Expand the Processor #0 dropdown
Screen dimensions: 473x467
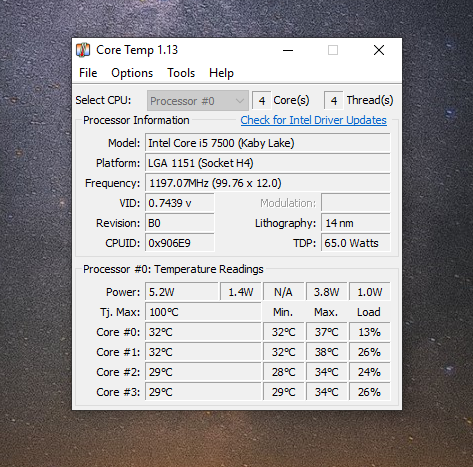point(198,101)
